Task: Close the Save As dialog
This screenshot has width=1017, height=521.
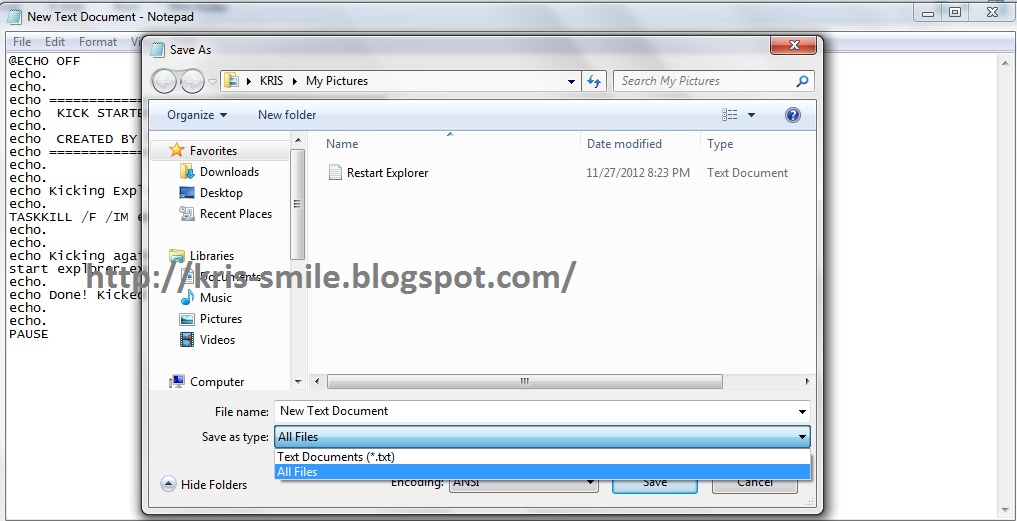Action: point(793,45)
